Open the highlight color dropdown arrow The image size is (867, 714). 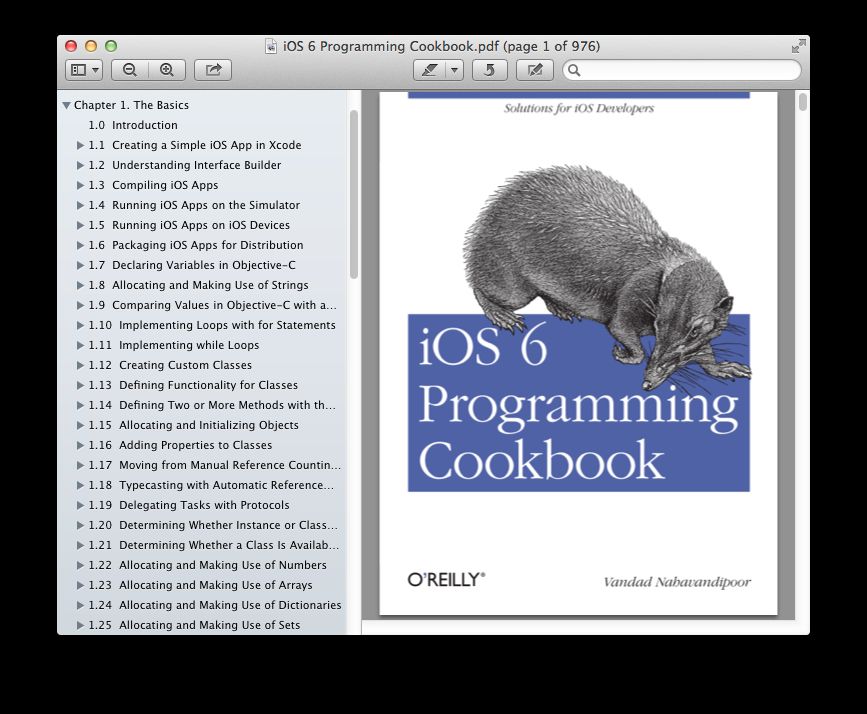point(454,70)
